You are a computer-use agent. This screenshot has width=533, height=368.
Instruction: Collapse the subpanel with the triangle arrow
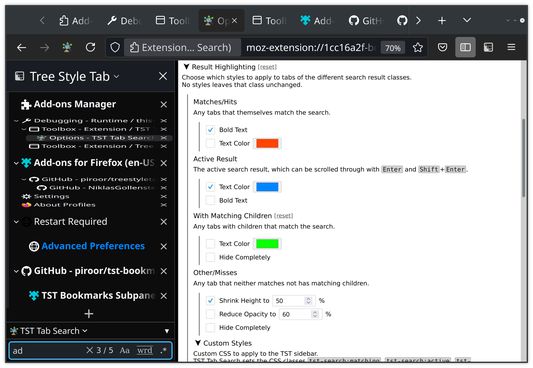pos(167,331)
